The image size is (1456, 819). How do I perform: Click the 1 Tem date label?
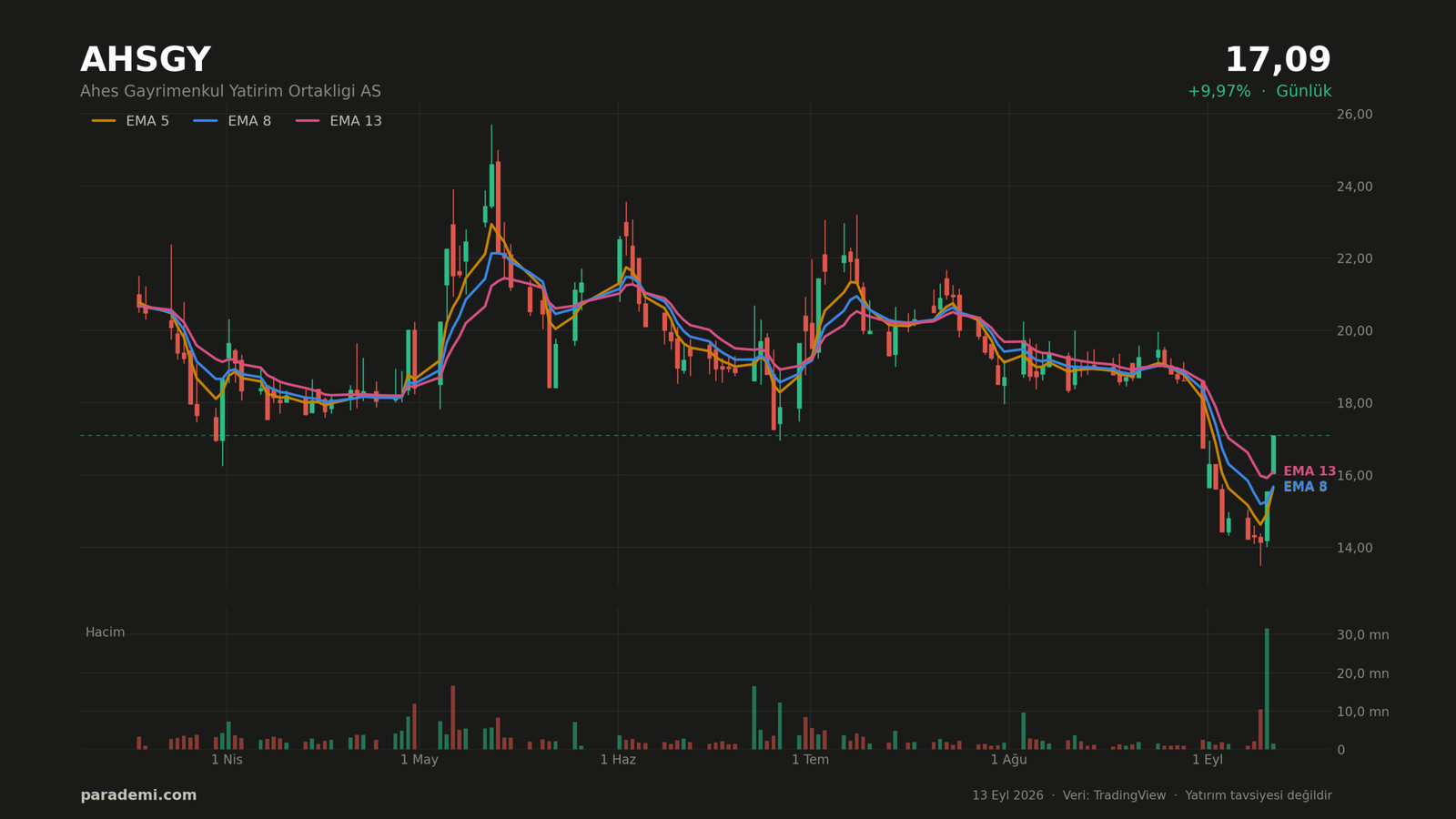pyautogui.click(x=810, y=760)
